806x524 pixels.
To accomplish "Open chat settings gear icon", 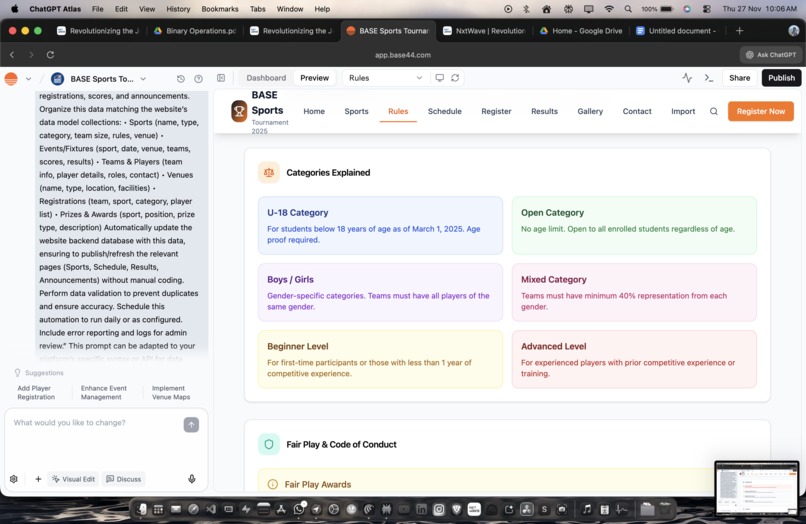I will tap(14, 479).
